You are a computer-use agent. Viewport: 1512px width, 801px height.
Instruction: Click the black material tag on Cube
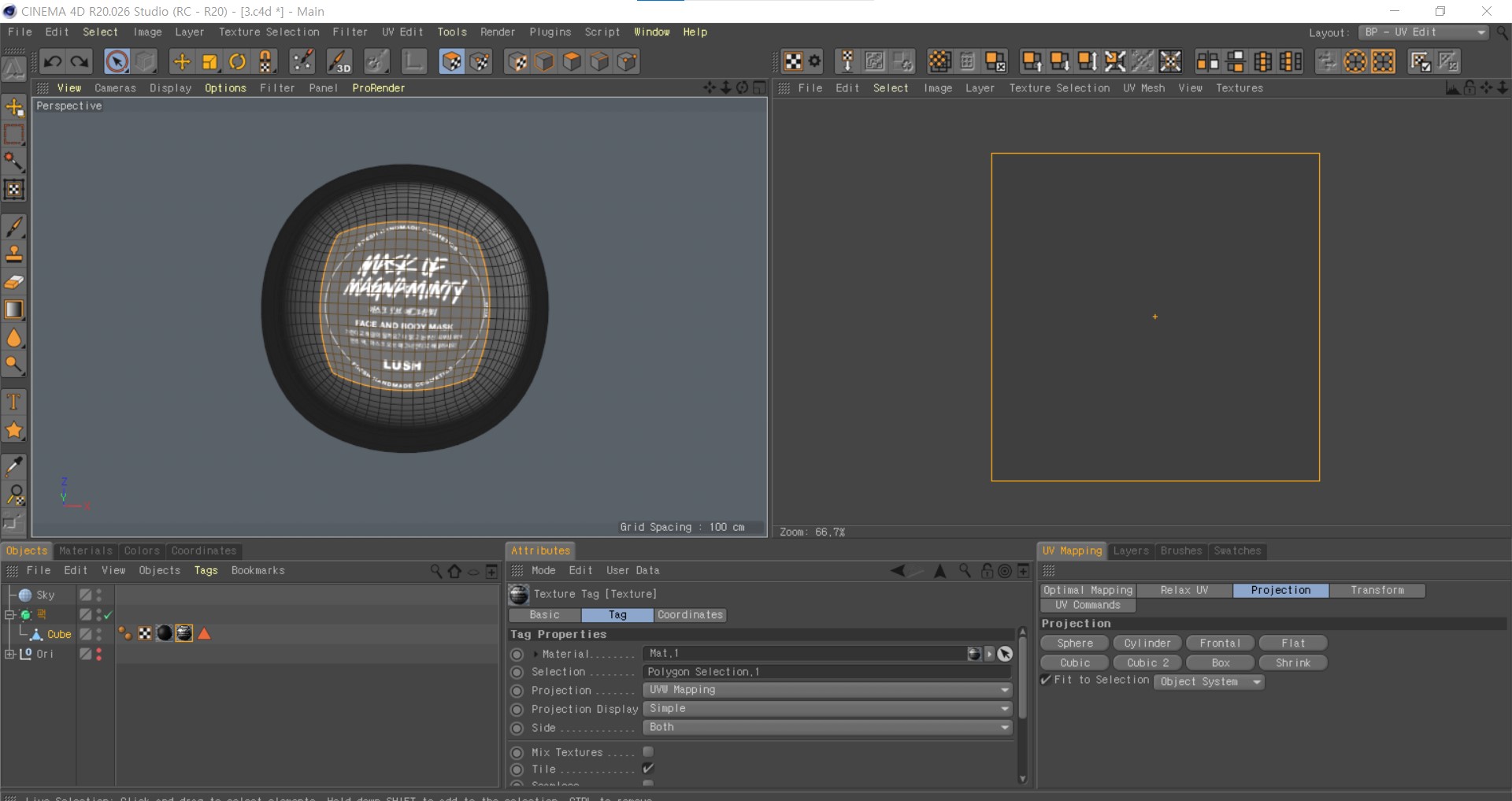coord(165,634)
